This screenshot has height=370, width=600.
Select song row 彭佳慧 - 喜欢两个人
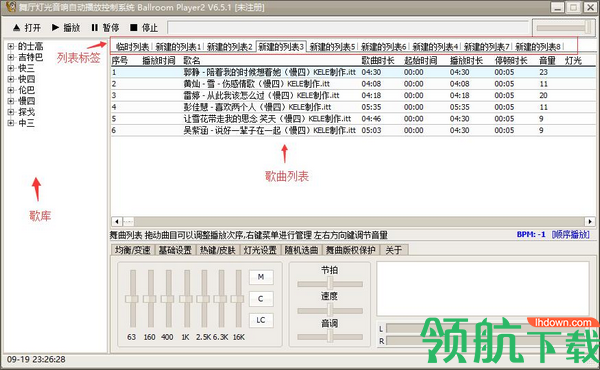point(353,107)
